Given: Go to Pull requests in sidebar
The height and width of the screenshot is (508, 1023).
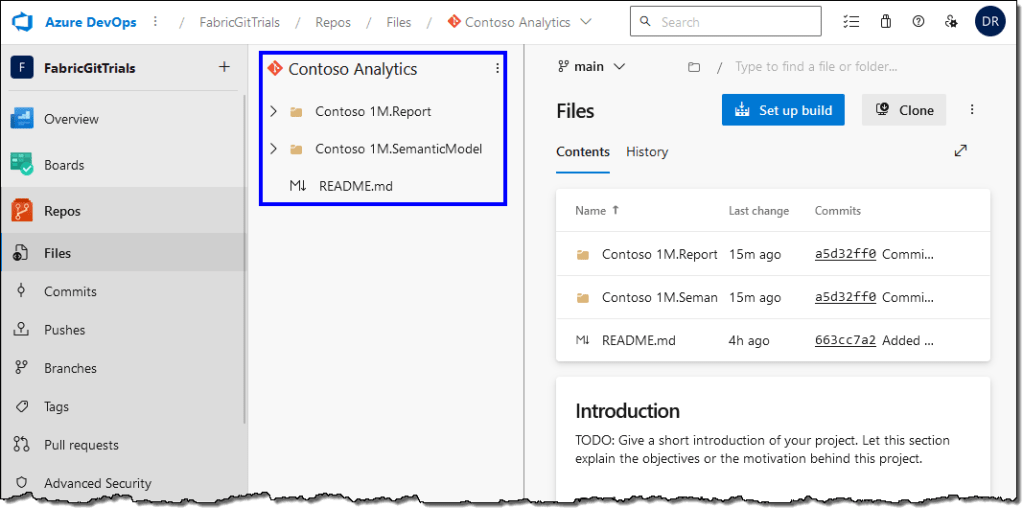Looking at the screenshot, I should pos(81,445).
